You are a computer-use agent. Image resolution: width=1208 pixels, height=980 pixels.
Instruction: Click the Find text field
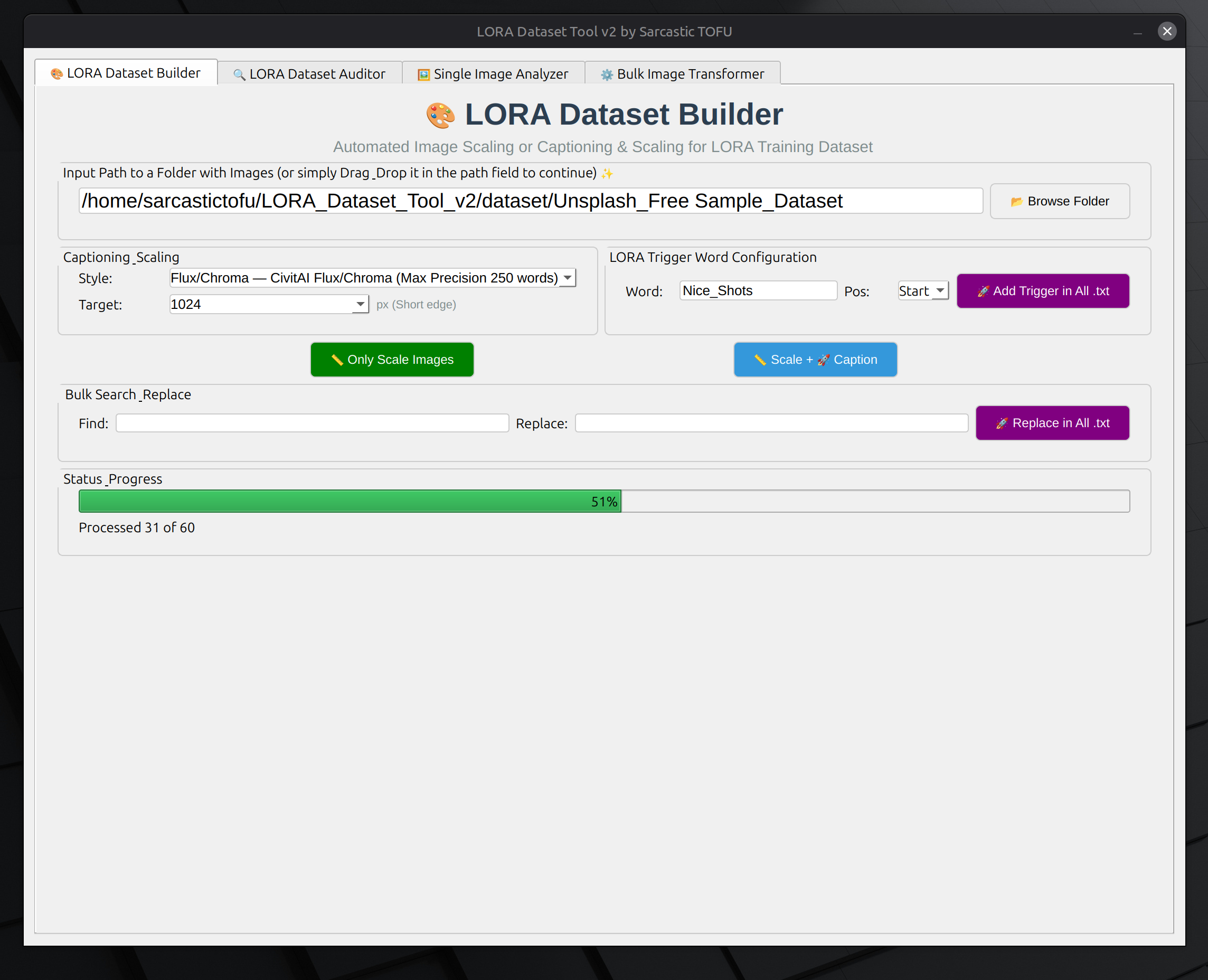(312, 423)
